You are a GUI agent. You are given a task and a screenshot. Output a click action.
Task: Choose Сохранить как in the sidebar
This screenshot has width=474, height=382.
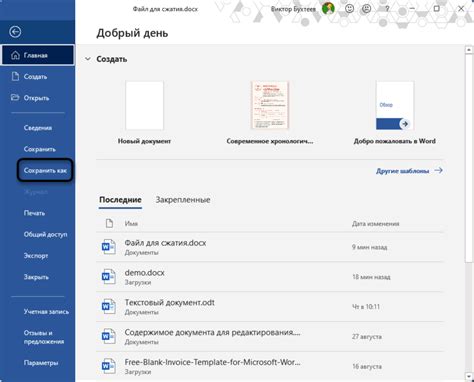click(45, 170)
